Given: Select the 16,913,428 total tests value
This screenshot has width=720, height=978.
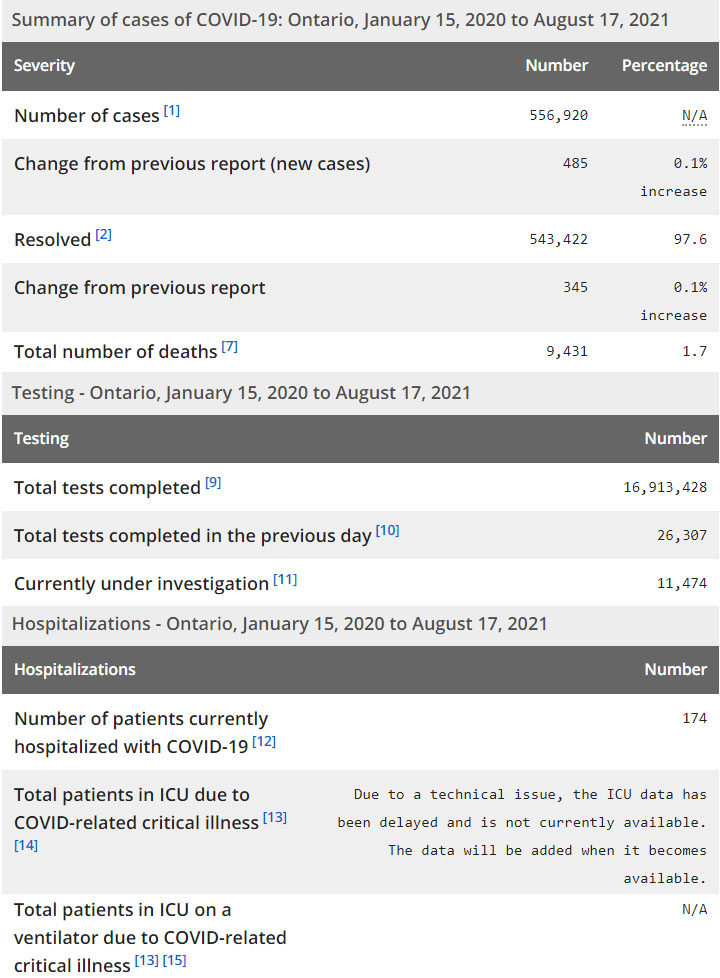Looking at the screenshot, I should pos(664,487).
